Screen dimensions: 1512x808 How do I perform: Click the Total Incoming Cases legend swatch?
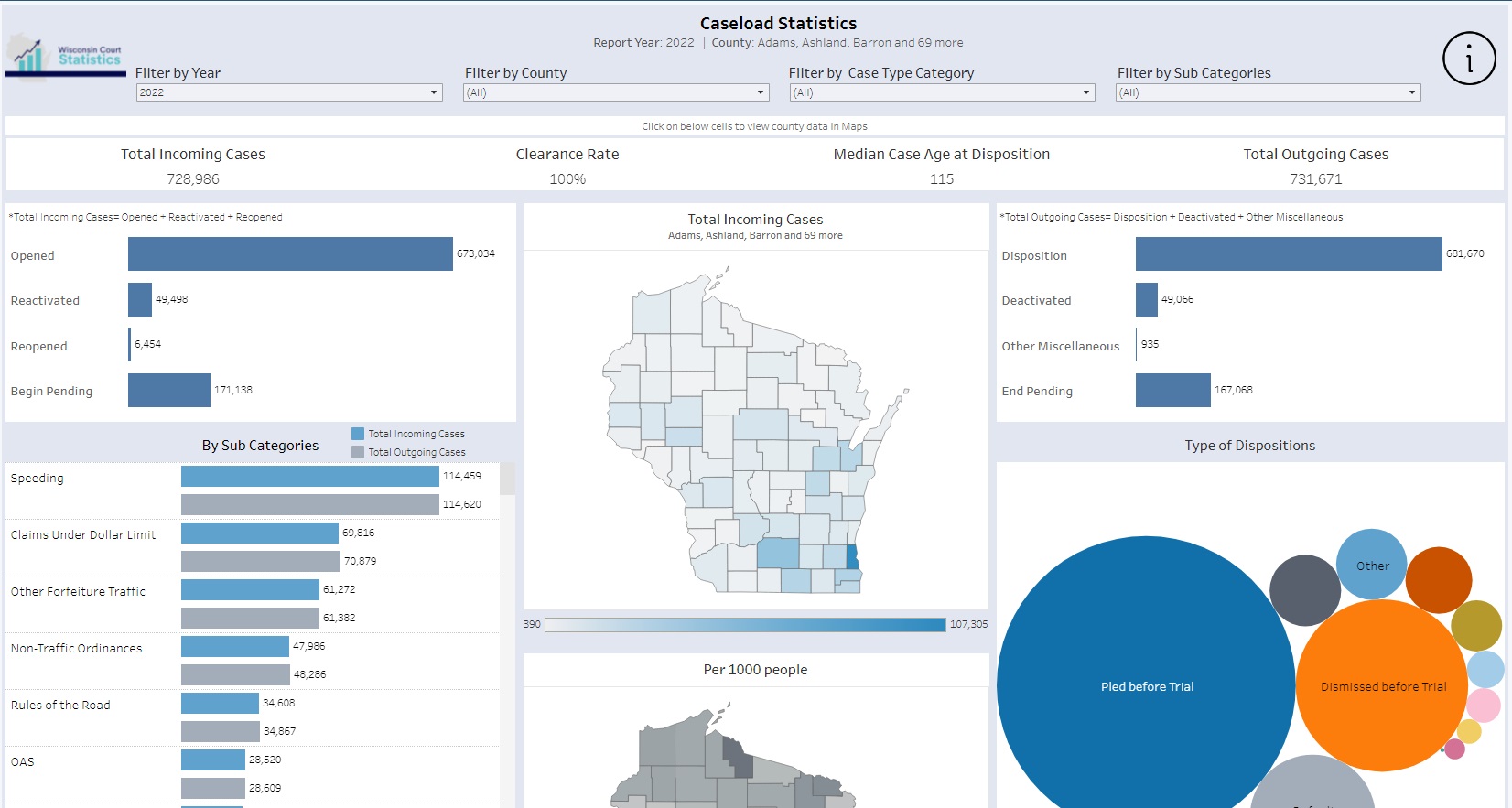tap(358, 434)
